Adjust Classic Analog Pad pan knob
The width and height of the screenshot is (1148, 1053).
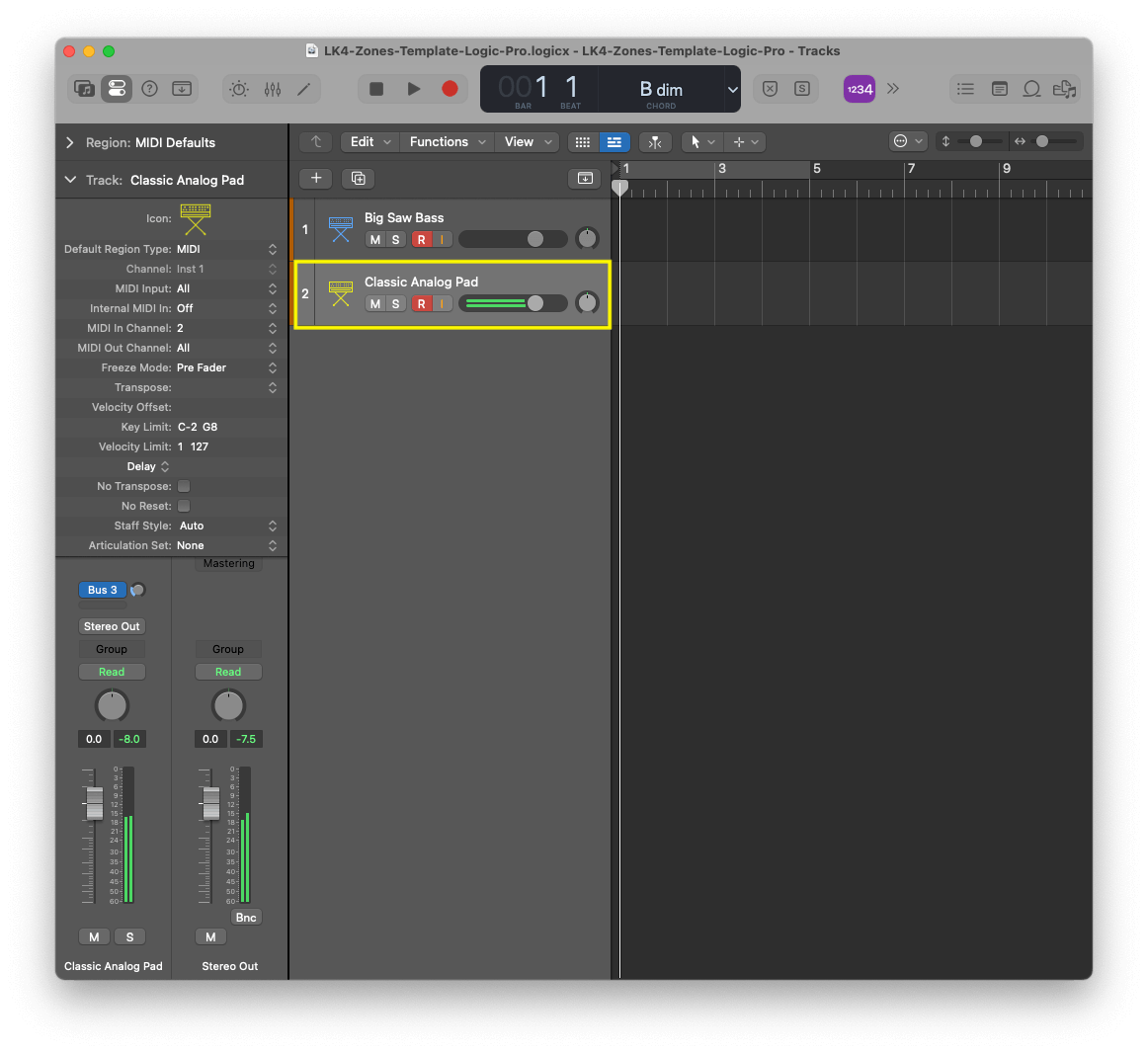[587, 303]
